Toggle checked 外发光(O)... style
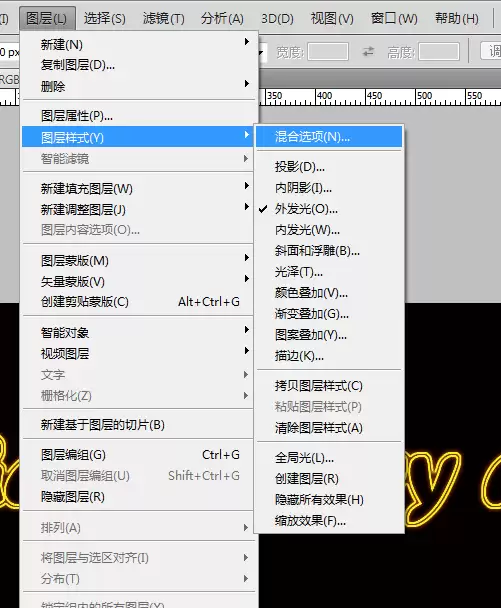 pyautogui.click(x=329, y=209)
